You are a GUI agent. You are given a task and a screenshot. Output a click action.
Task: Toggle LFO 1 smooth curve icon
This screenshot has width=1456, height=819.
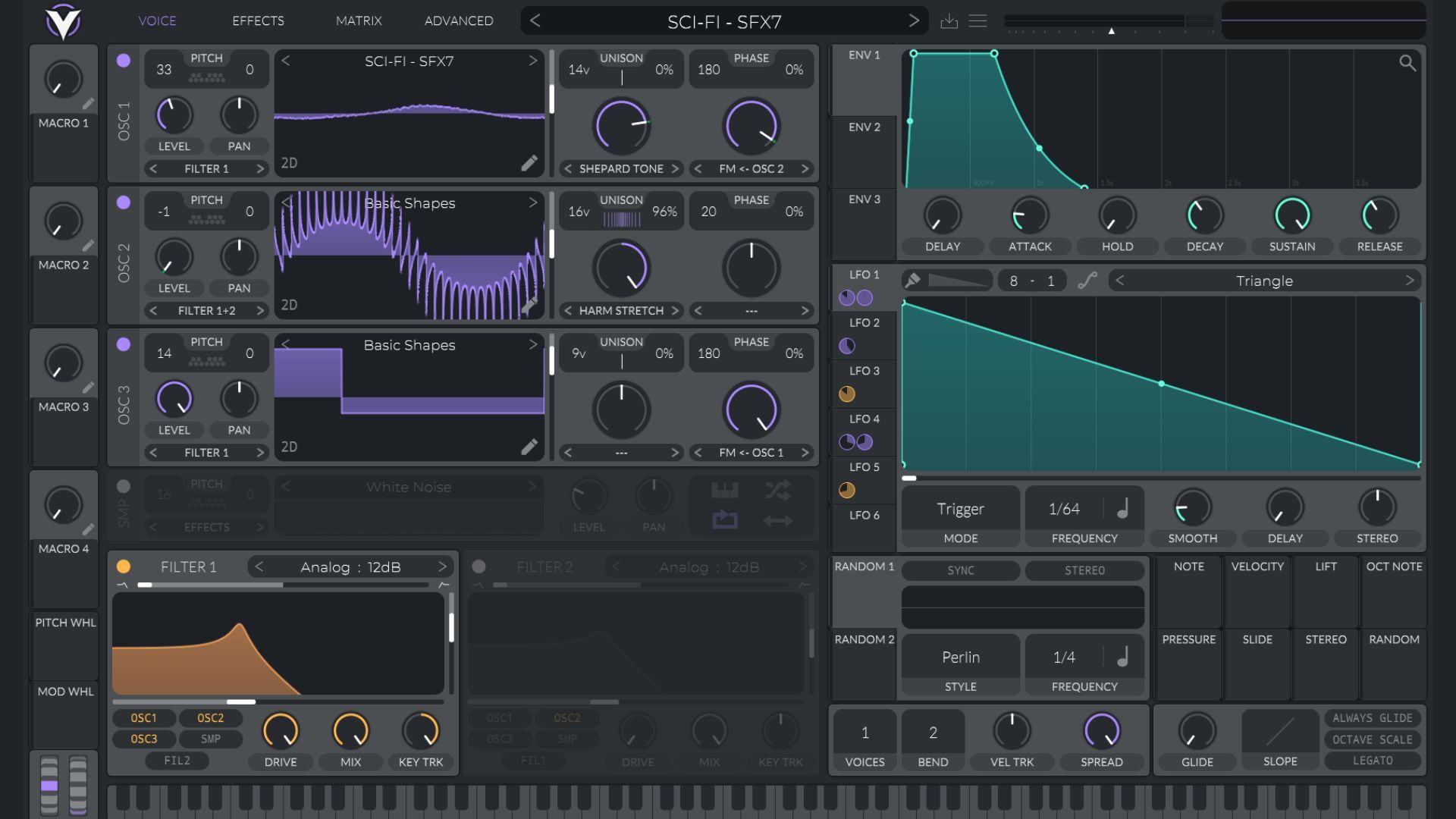[1087, 281]
